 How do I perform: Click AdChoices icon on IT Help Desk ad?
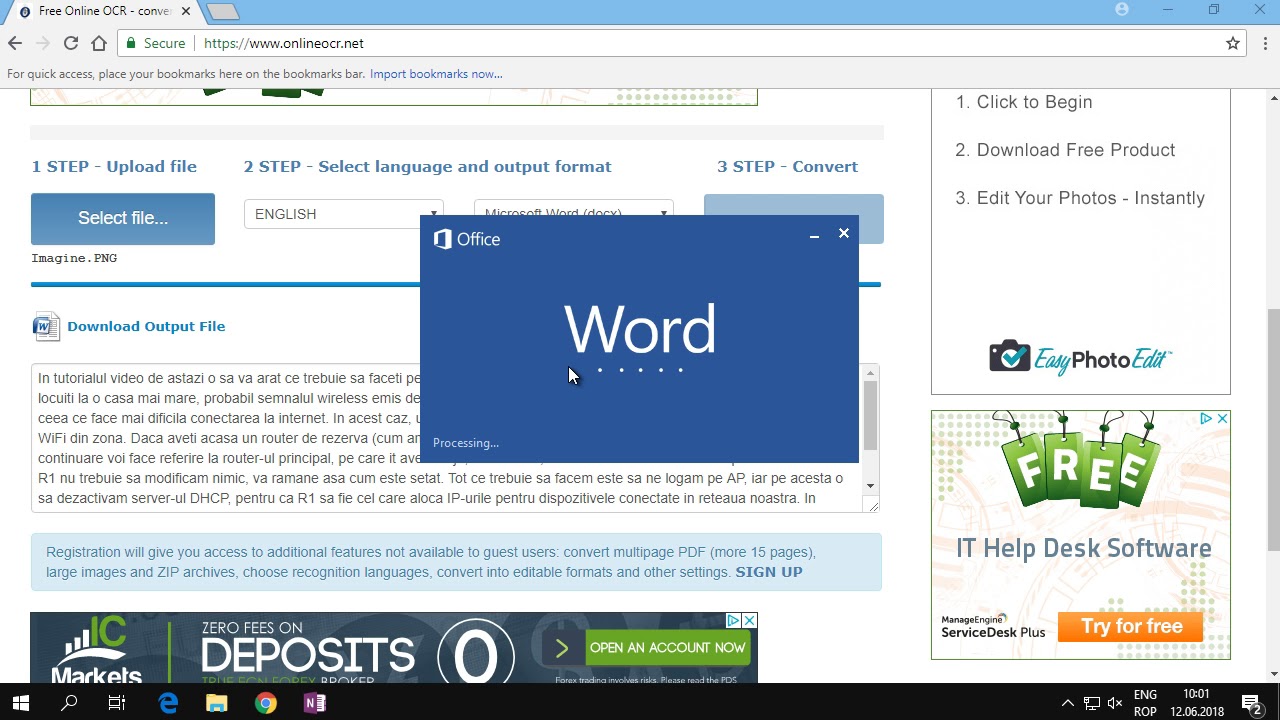pyautogui.click(x=1206, y=418)
